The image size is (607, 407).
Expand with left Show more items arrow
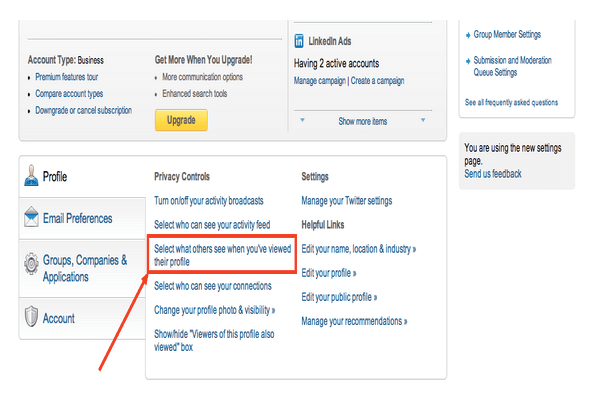(302, 120)
